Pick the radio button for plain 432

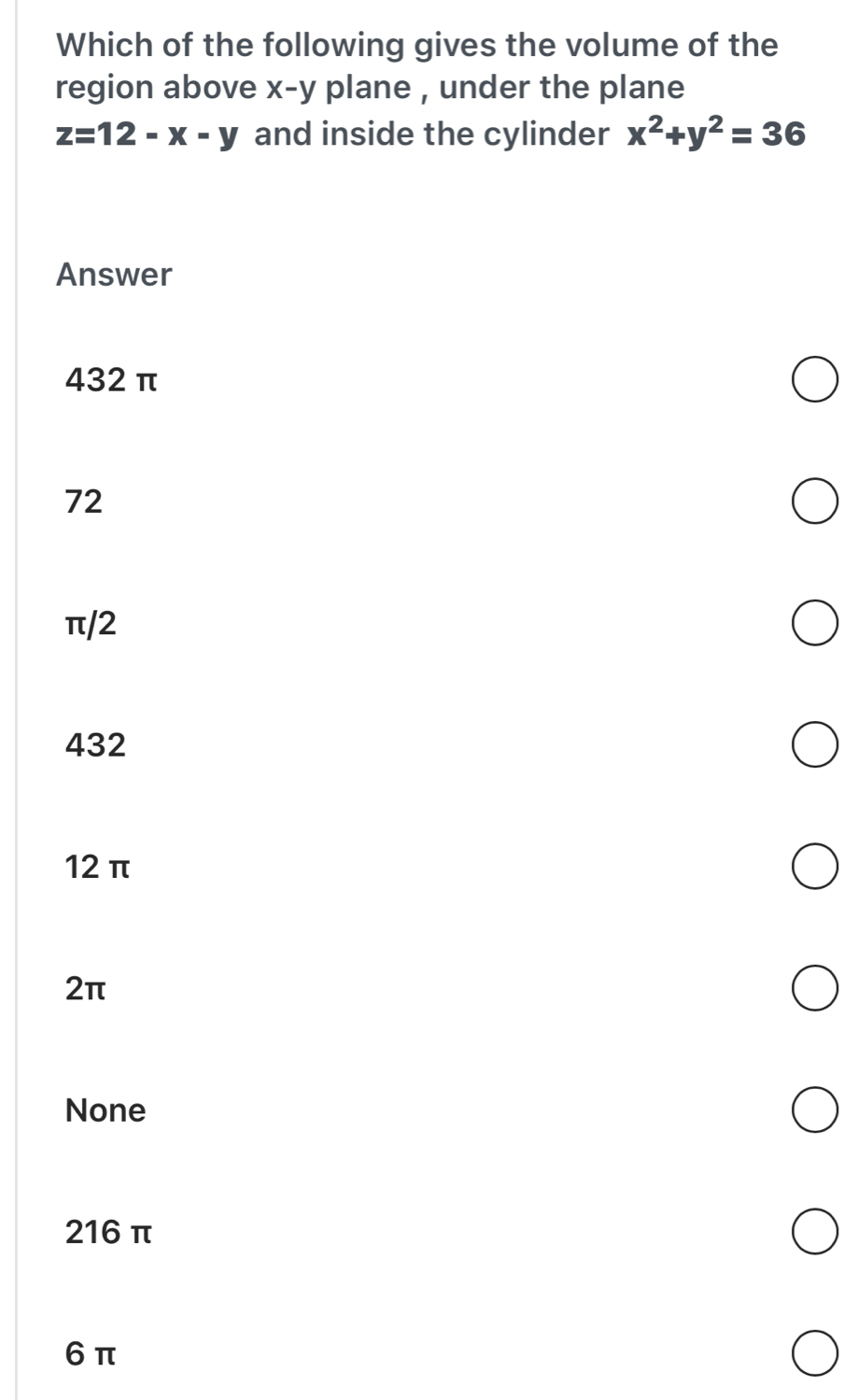(x=815, y=745)
